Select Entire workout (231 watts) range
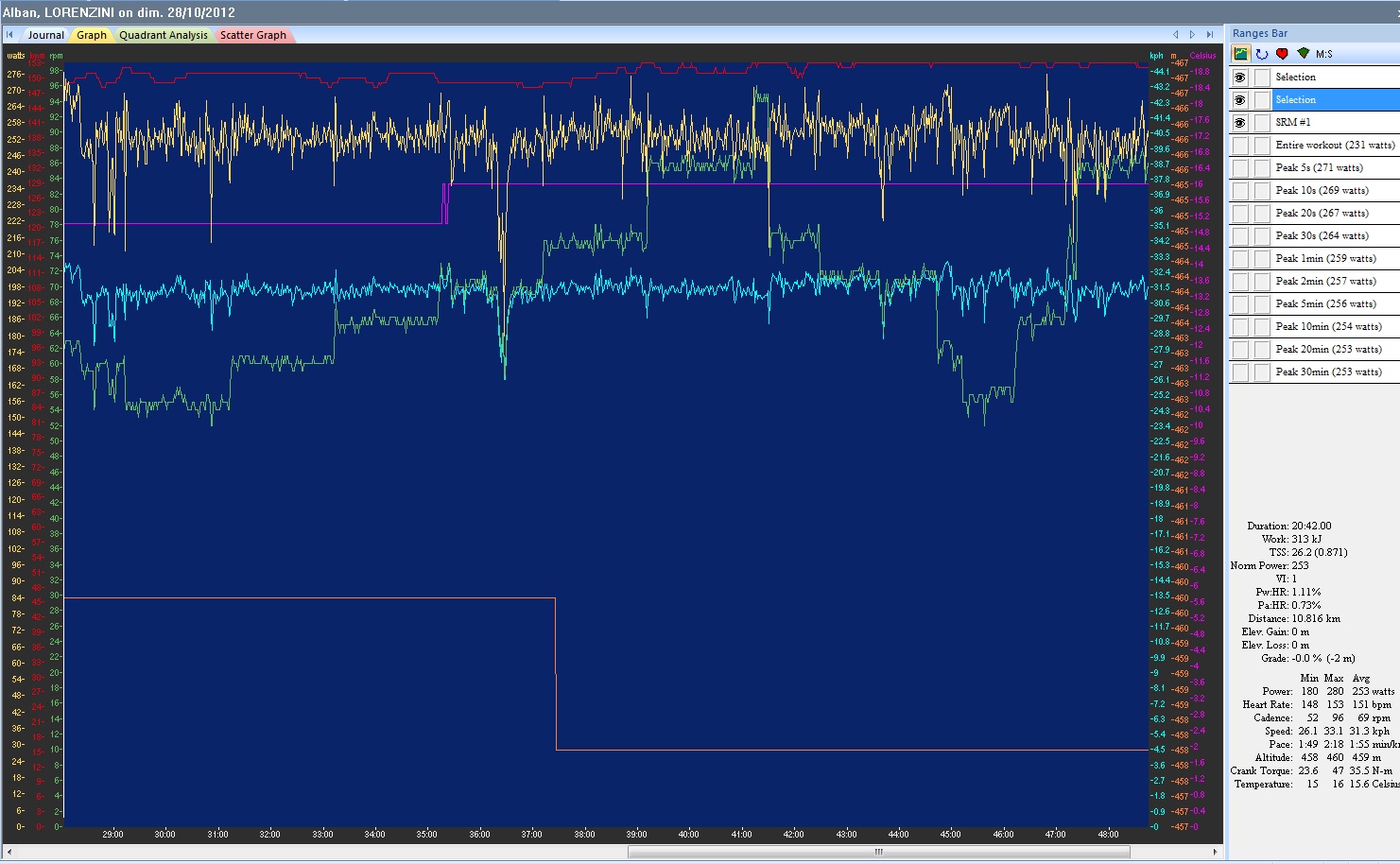 [x=1335, y=146]
